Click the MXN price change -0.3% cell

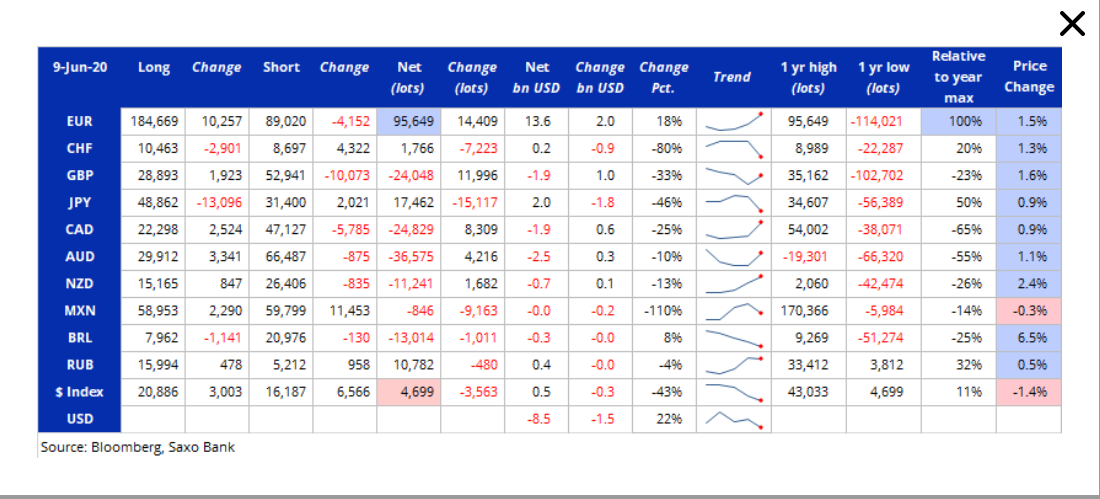click(1029, 311)
